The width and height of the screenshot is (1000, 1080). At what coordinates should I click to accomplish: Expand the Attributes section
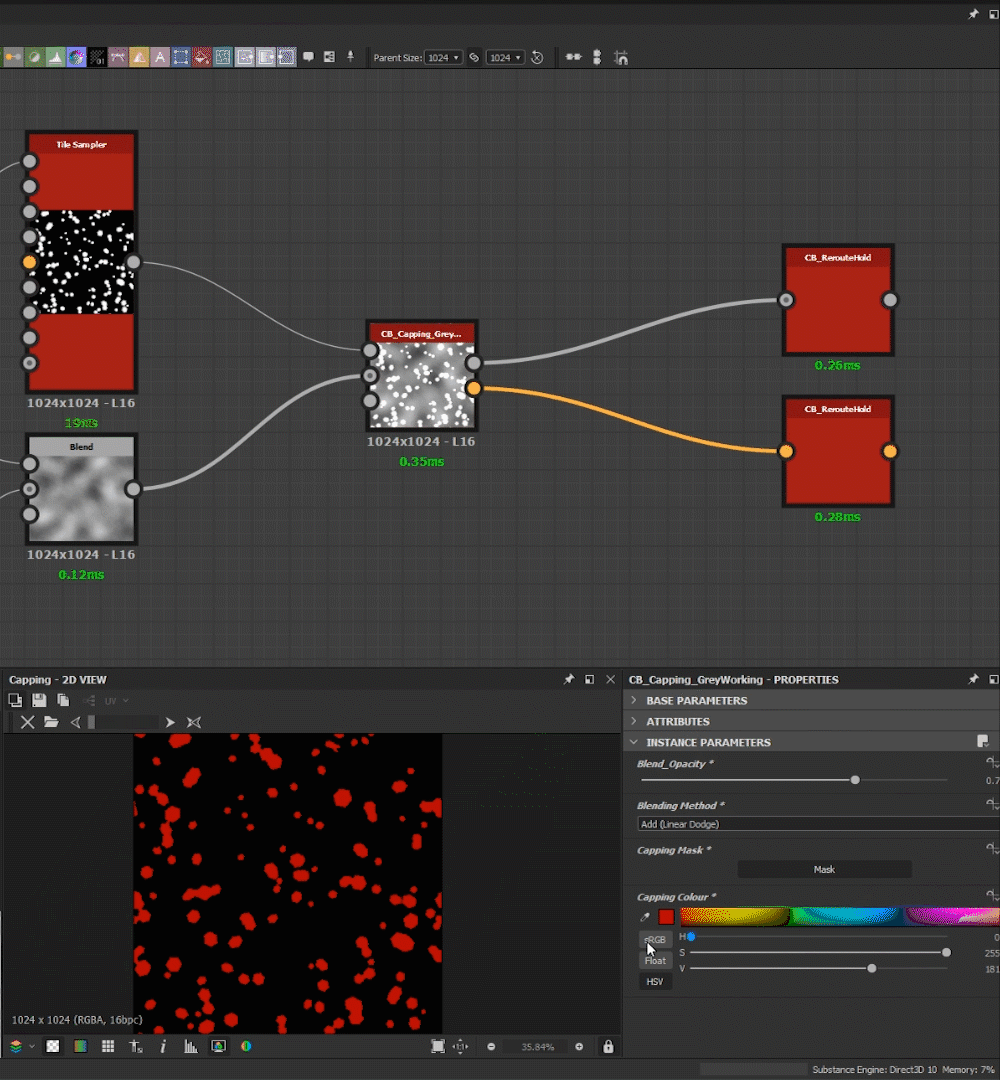coord(634,722)
